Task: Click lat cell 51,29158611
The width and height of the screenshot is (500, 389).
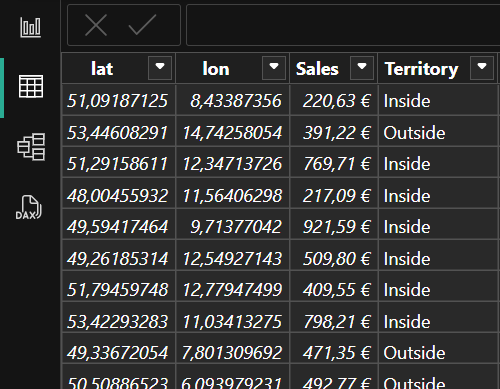Action: 119,163
